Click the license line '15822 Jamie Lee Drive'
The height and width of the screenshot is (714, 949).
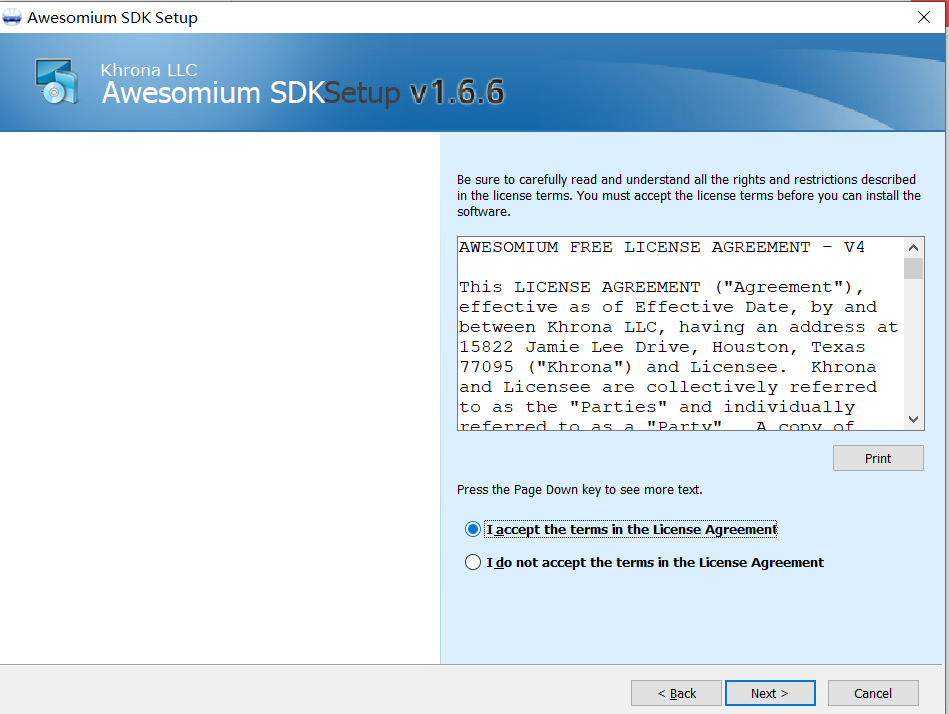(574, 347)
